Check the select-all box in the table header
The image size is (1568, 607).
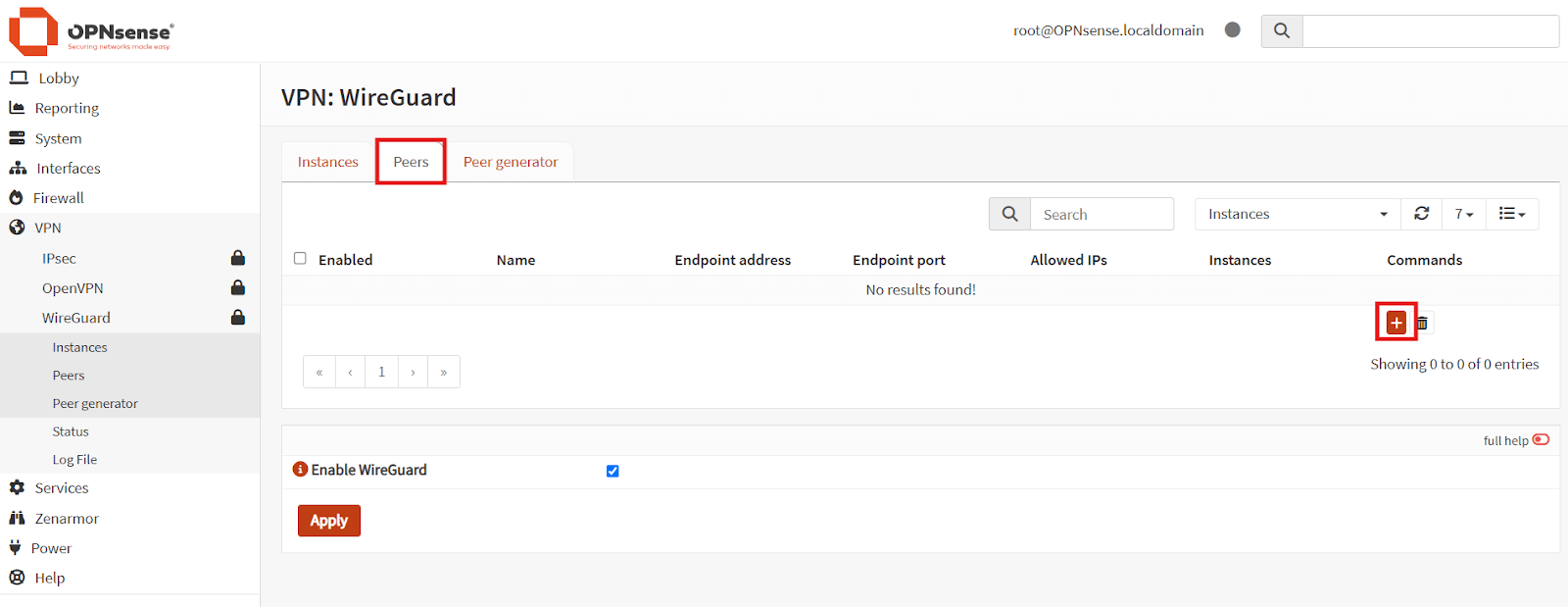[300, 259]
